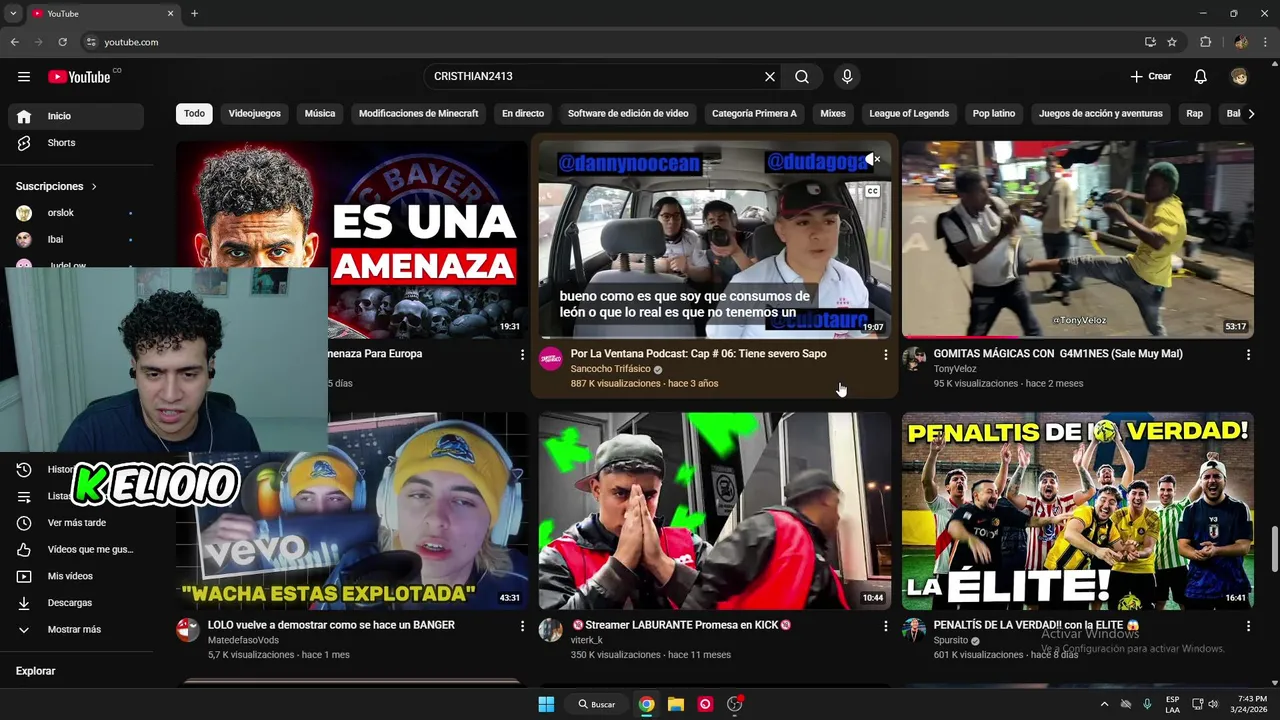Open Descargas in the sidebar
1280x720 pixels.
(x=76, y=603)
